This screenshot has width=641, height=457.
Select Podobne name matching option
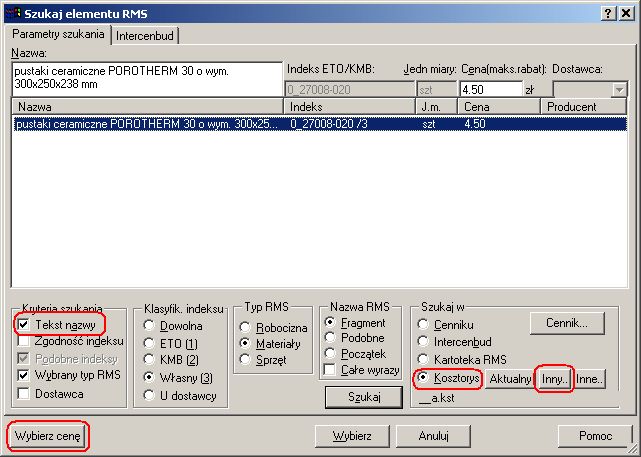pyautogui.click(x=330, y=338)
